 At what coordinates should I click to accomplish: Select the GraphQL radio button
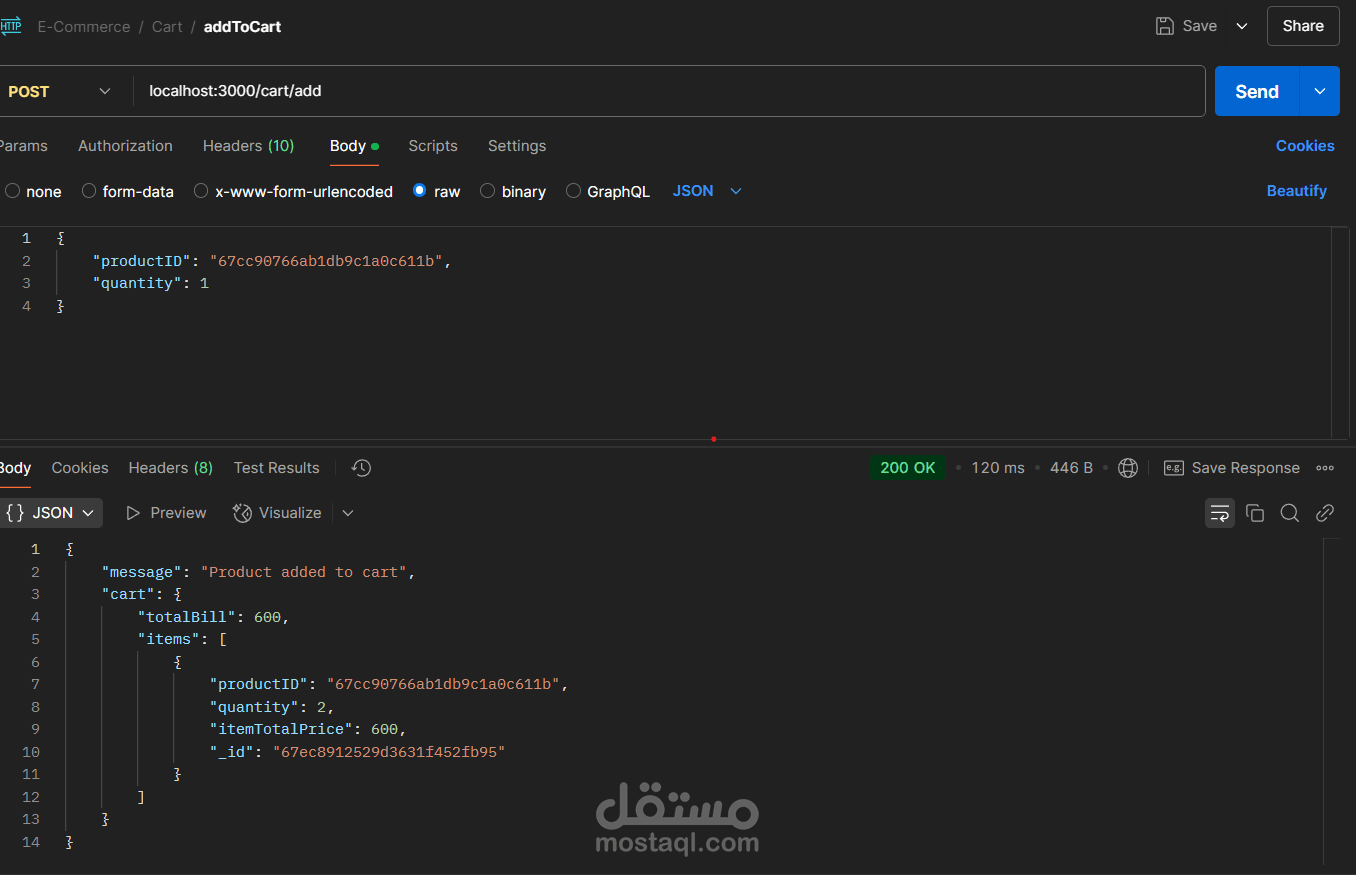tap(573, 191)
